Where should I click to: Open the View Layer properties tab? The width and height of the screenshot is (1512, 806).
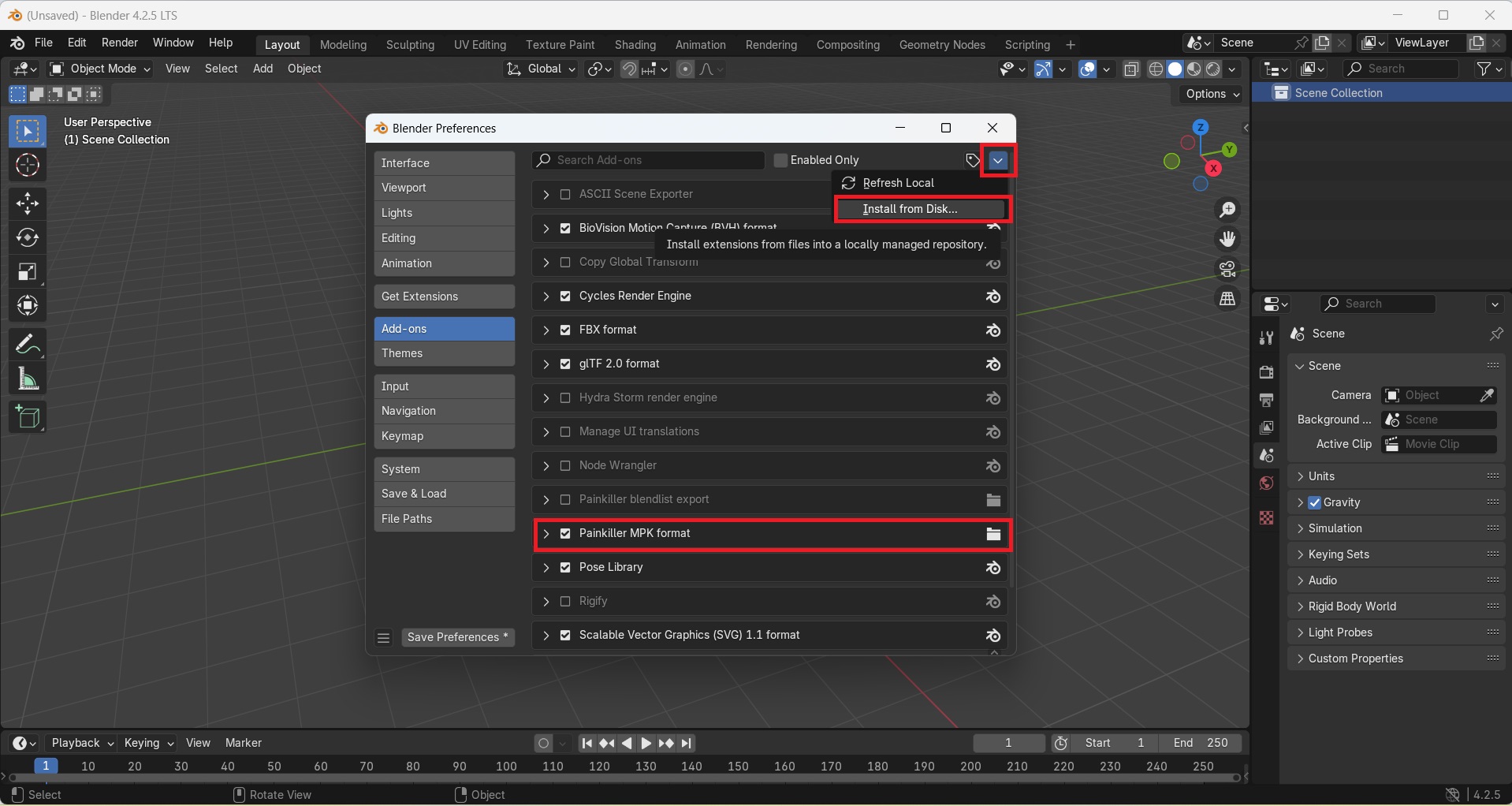coord(1266,428)
